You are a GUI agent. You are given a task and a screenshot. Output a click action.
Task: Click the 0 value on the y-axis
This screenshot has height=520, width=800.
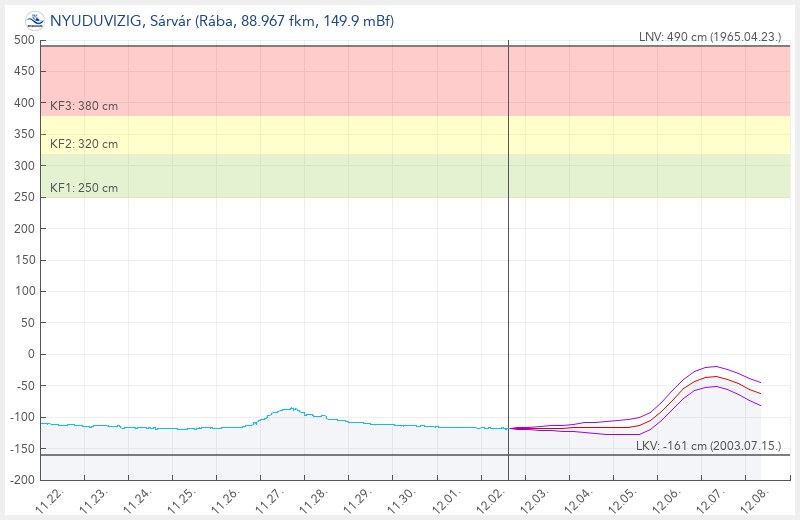click(31, 354)
